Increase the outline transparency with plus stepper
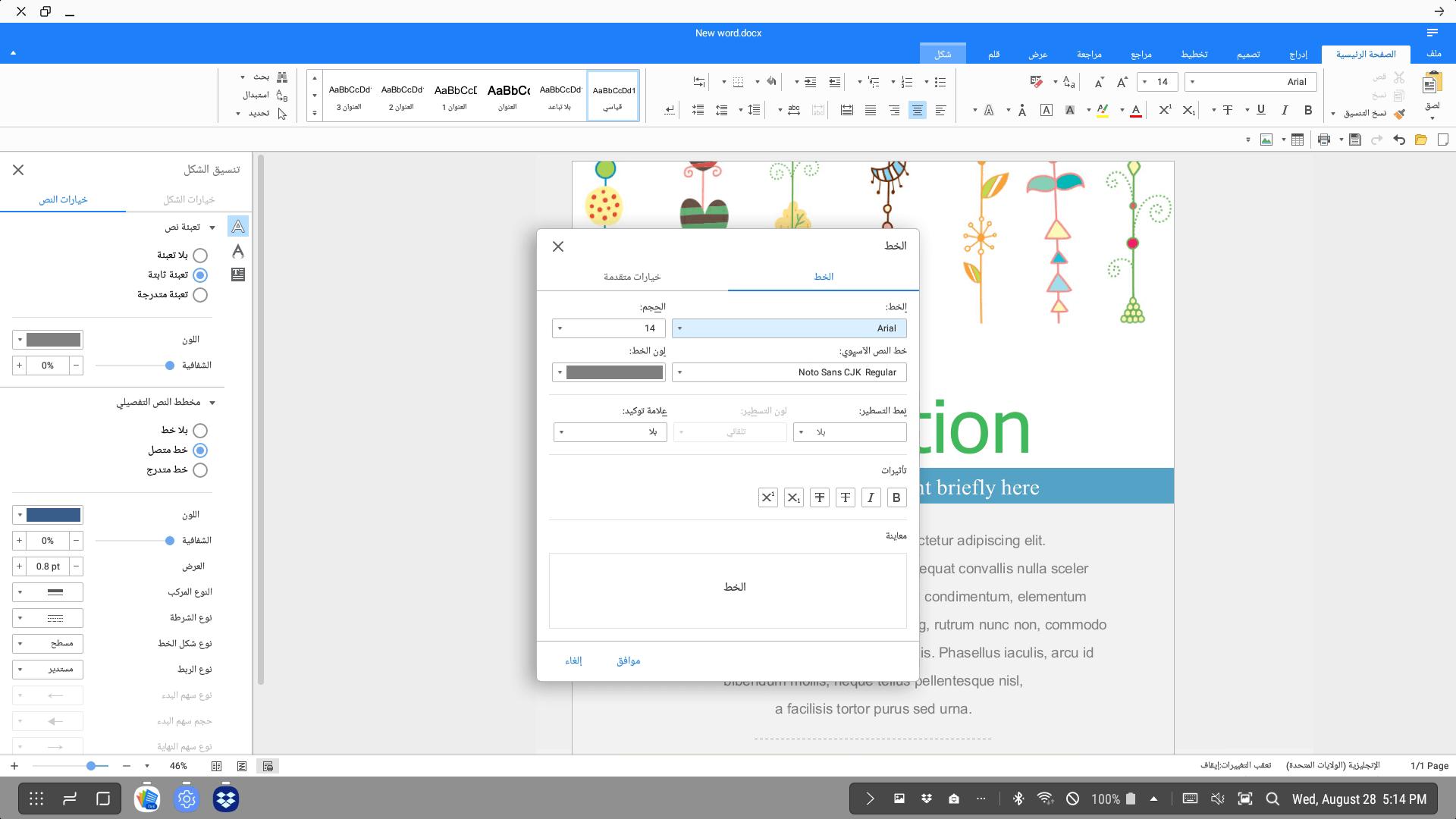Screen dimensions: 1456x819 tap(19, 541)
